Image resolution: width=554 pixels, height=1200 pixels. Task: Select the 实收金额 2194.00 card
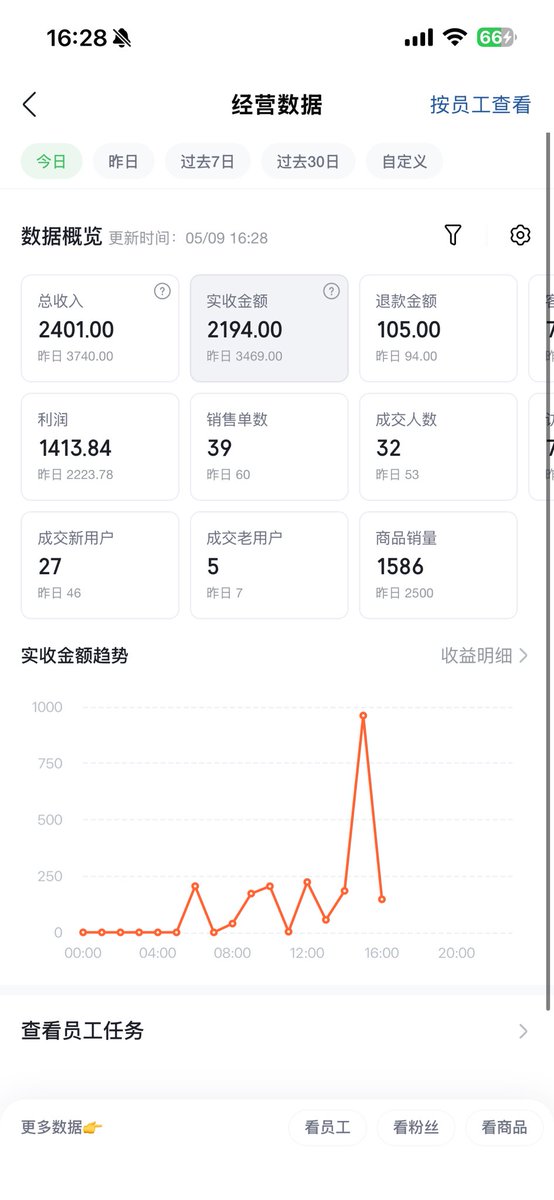pos(269,328)
